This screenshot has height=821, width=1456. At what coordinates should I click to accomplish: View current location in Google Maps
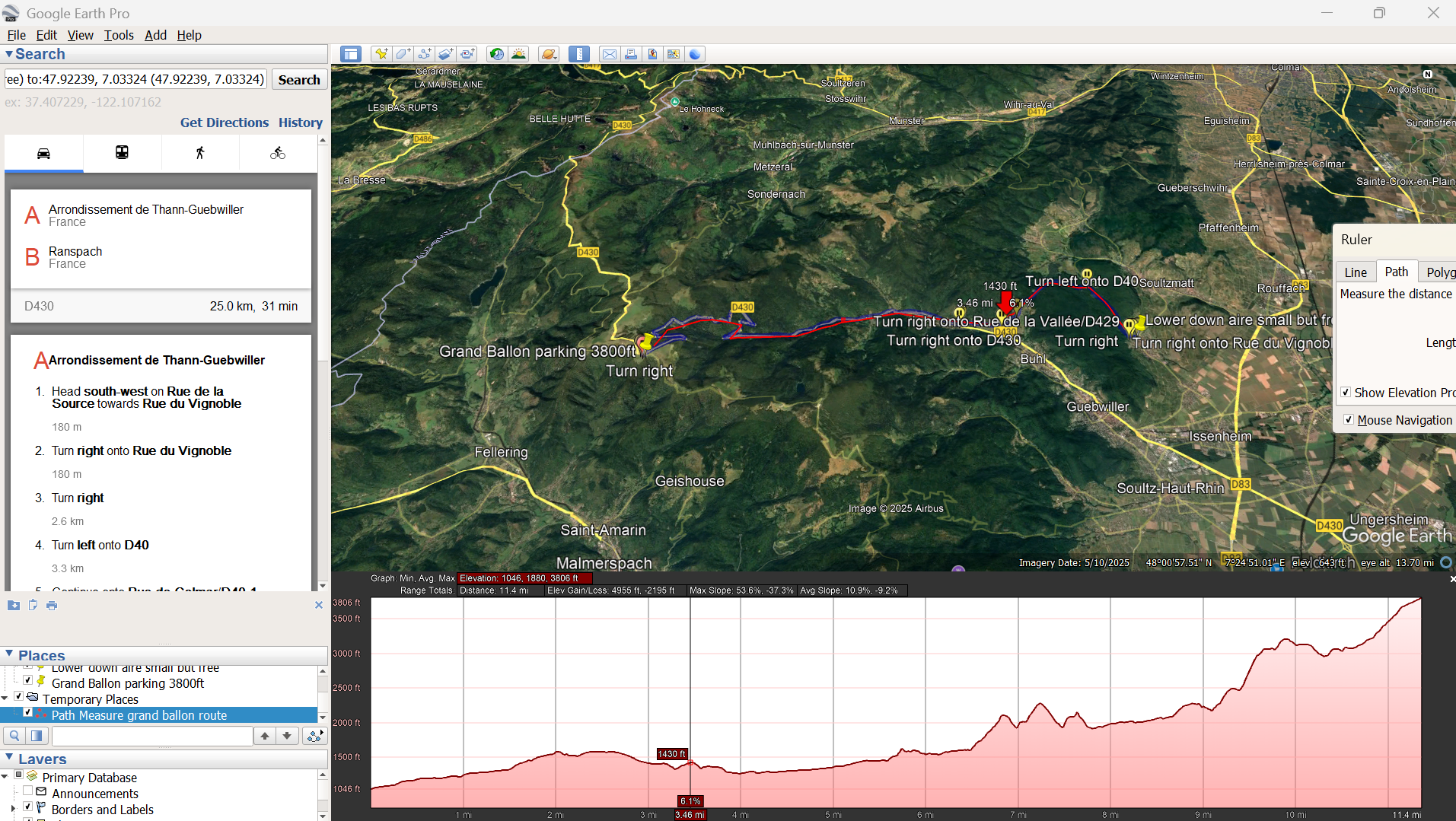pos(674,54)
